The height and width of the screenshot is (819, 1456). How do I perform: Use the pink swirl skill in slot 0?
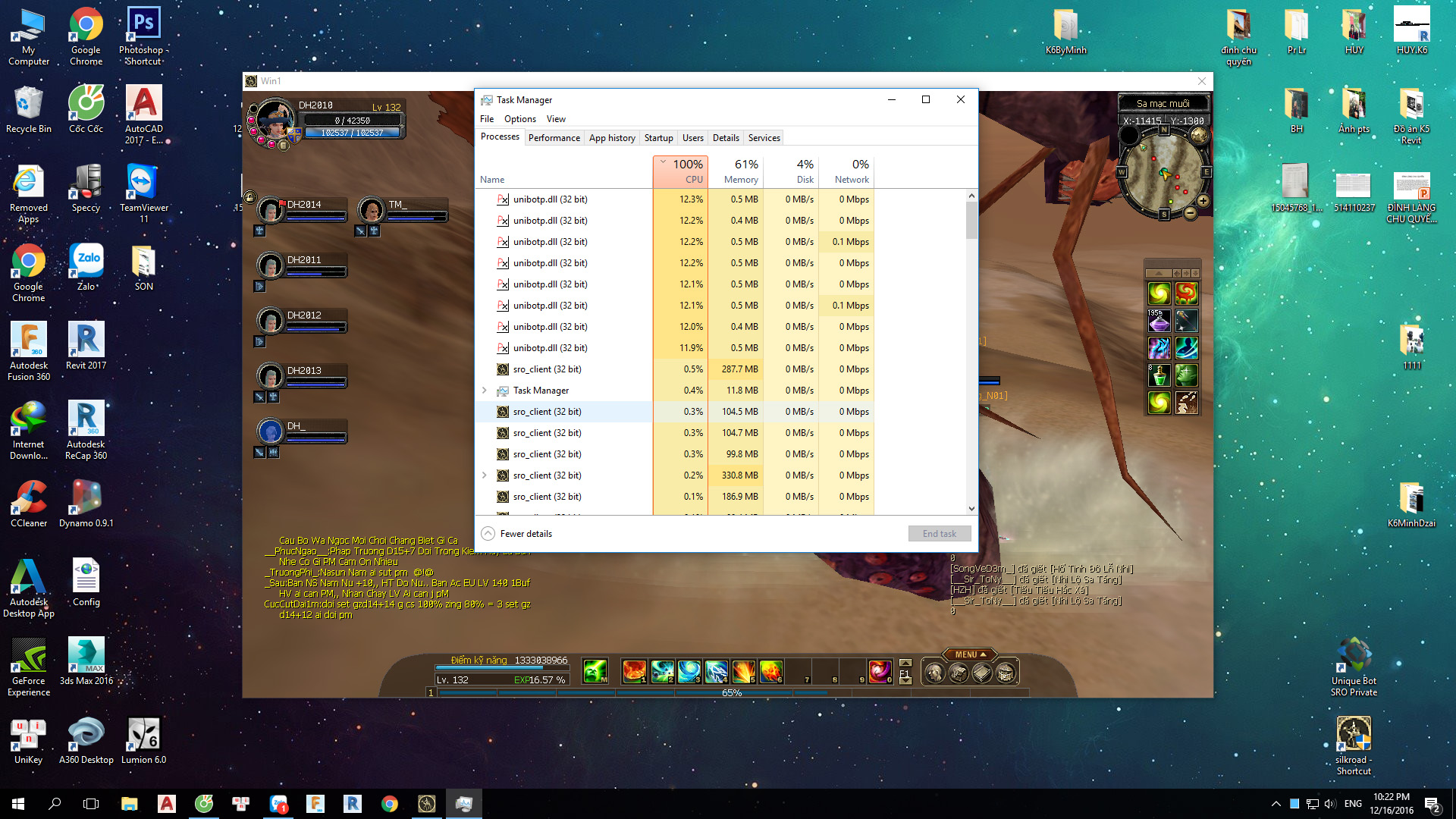(880, 671)
